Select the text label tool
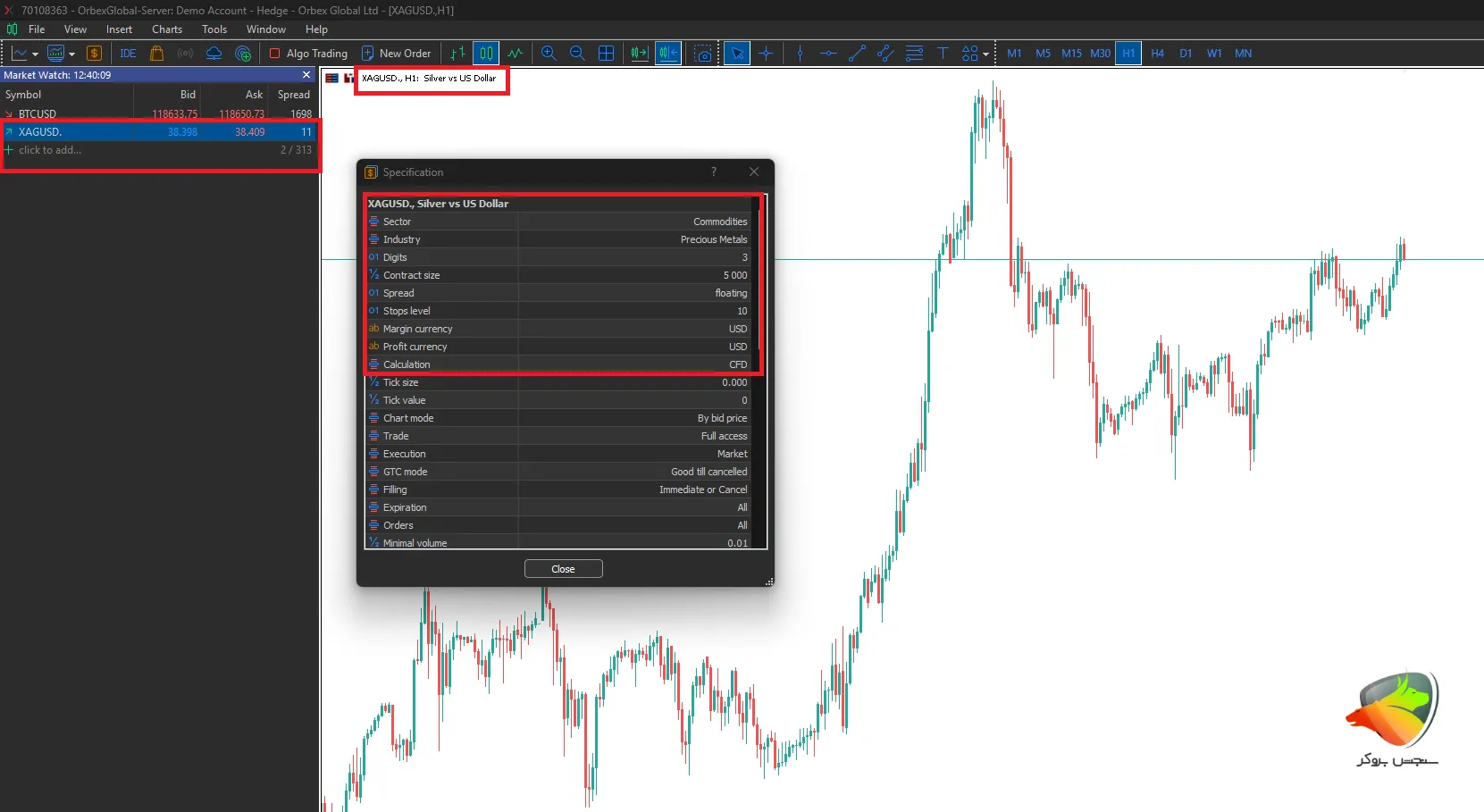This screenshot has width=1484, height=812. (943, 54)
